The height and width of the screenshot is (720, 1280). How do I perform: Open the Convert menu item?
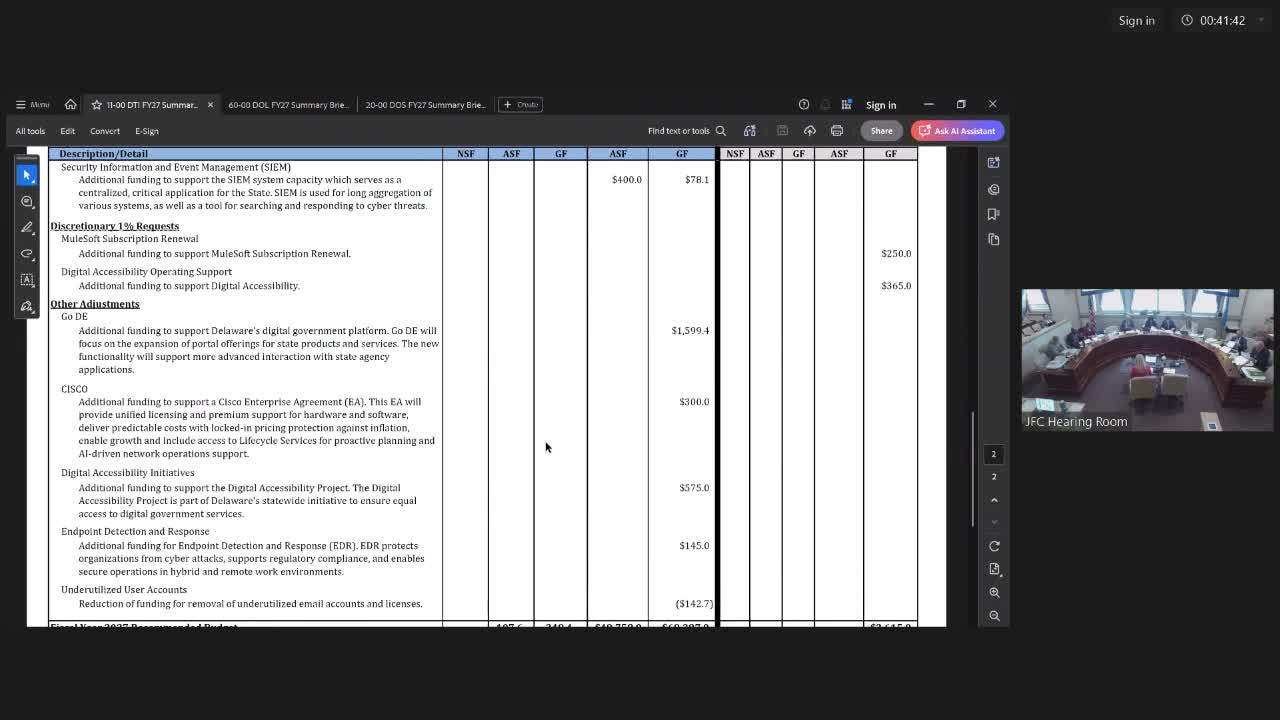pos(105,131)
